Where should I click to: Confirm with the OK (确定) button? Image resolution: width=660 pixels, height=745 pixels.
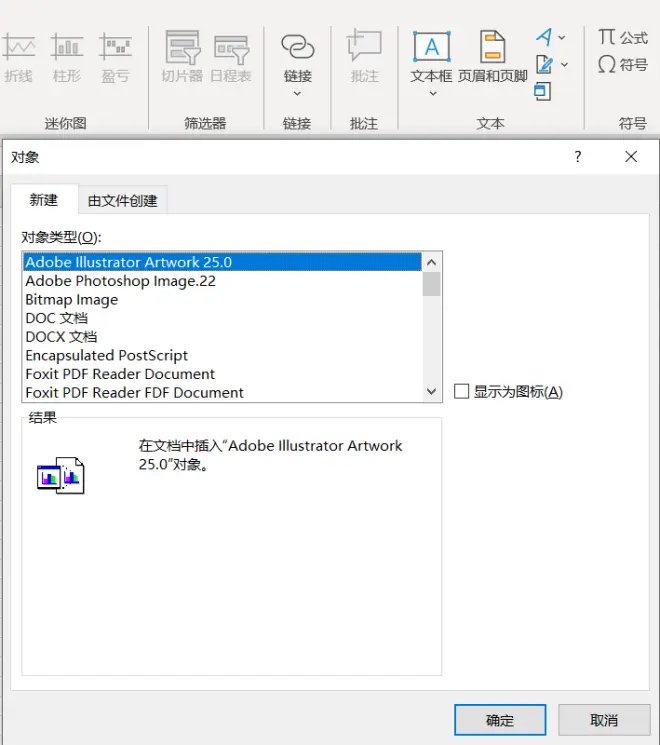coord(500,720)
